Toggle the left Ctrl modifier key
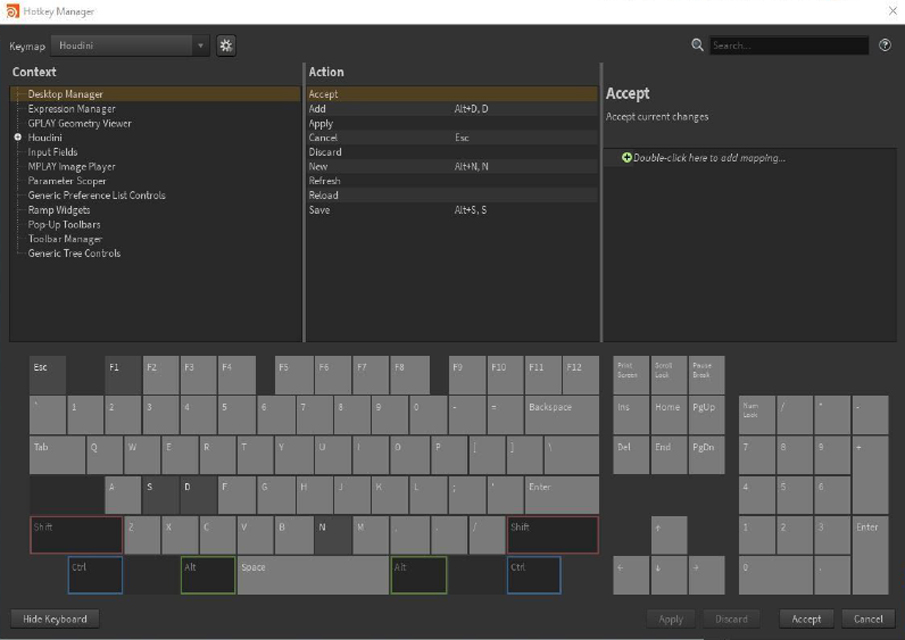Screen dimensions: 905x640 [95, 576]
